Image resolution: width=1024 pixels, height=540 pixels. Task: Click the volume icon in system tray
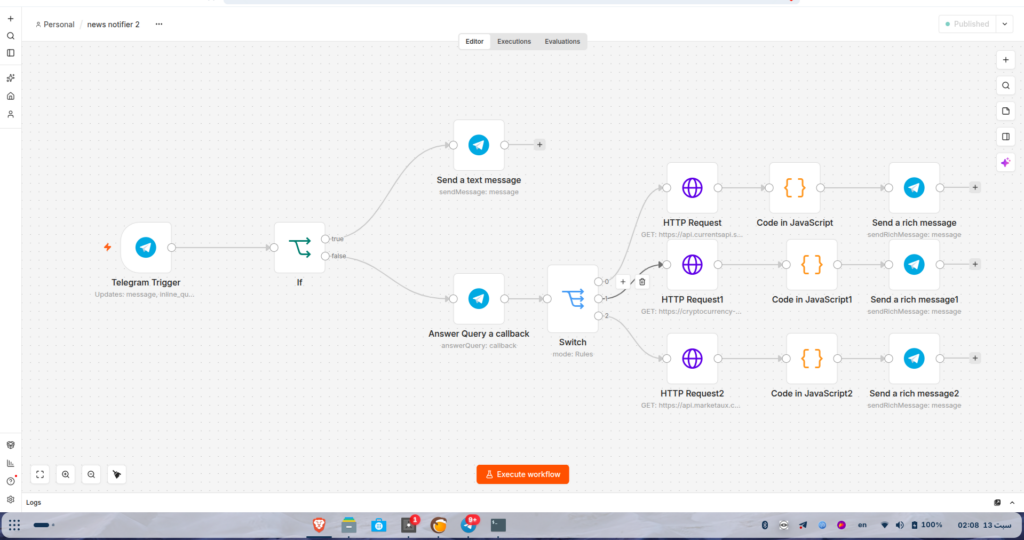pyautogui.click(x=899, y=525)
